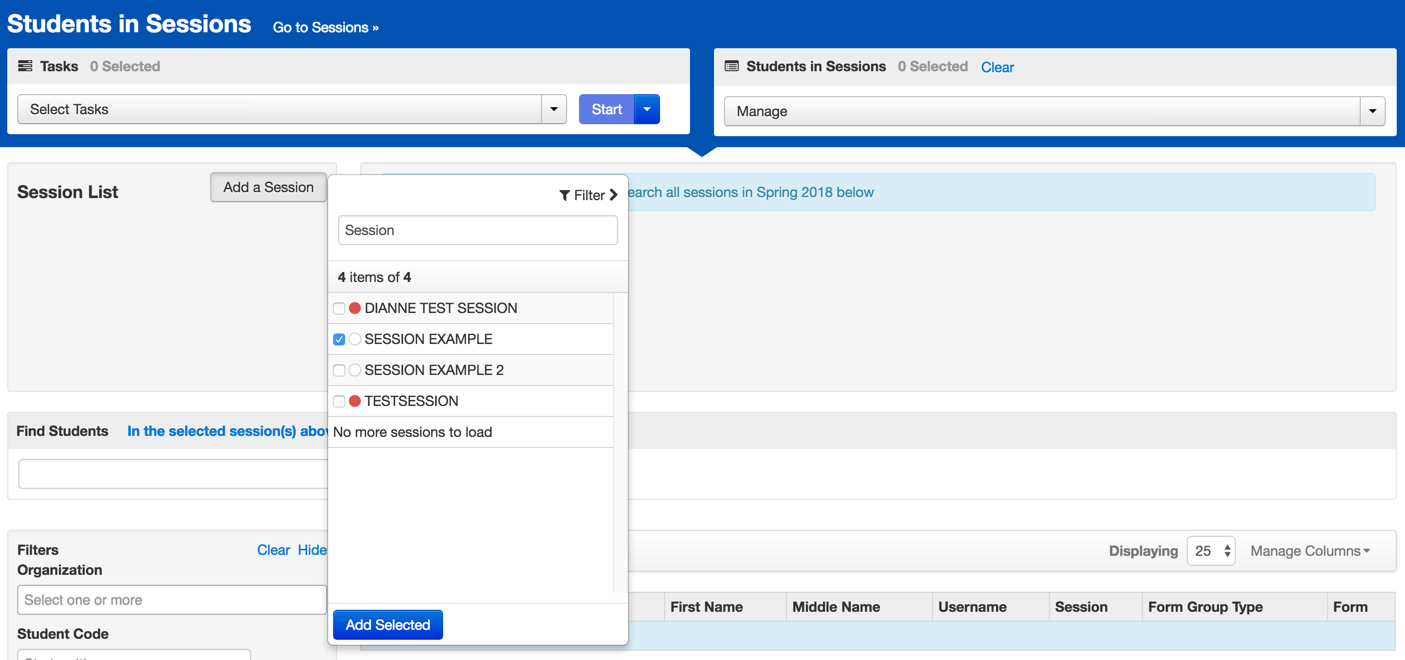Click red status dot beside TESTSESSION
1405x660 pixels.
coord(355,401)
